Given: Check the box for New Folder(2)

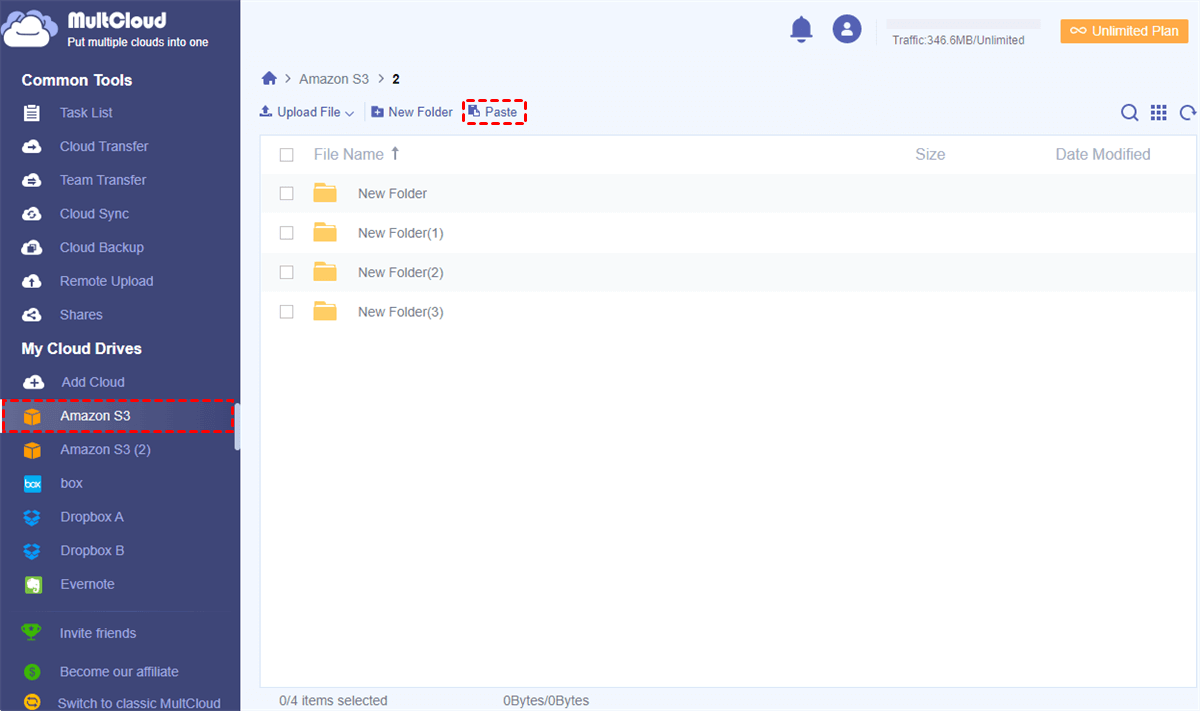Looking at the screenshot, I should pyautogui.click(x=287, y=272).
